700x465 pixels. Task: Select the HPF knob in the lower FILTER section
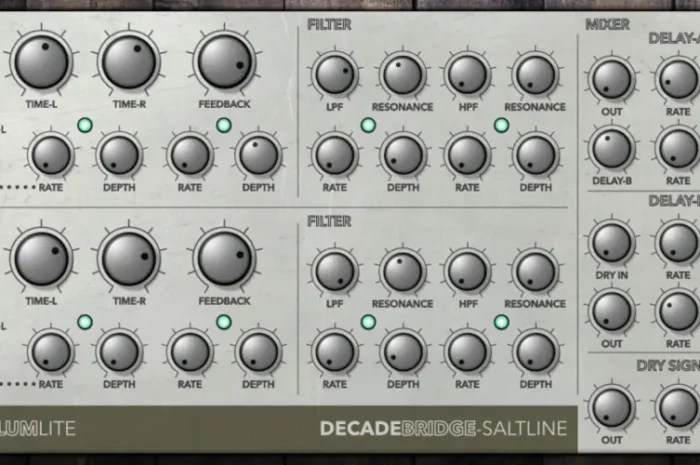[467, 271]
